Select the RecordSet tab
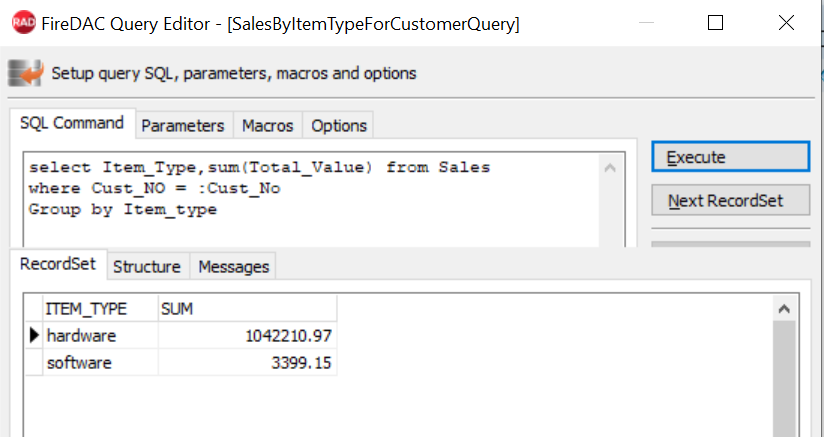The image size is (824, 437). click(x=58, y=264)
